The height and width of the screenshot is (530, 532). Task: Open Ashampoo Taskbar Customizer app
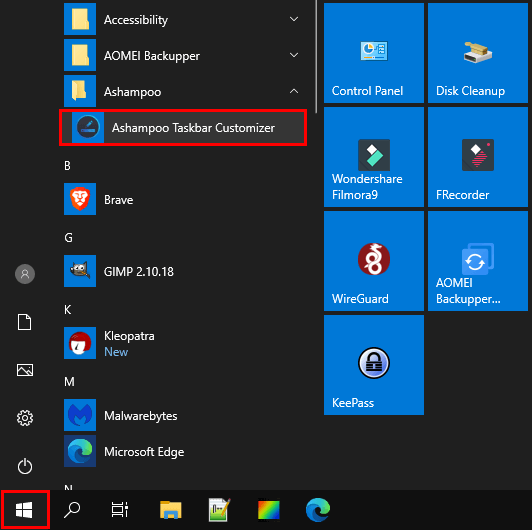point(183,128)
